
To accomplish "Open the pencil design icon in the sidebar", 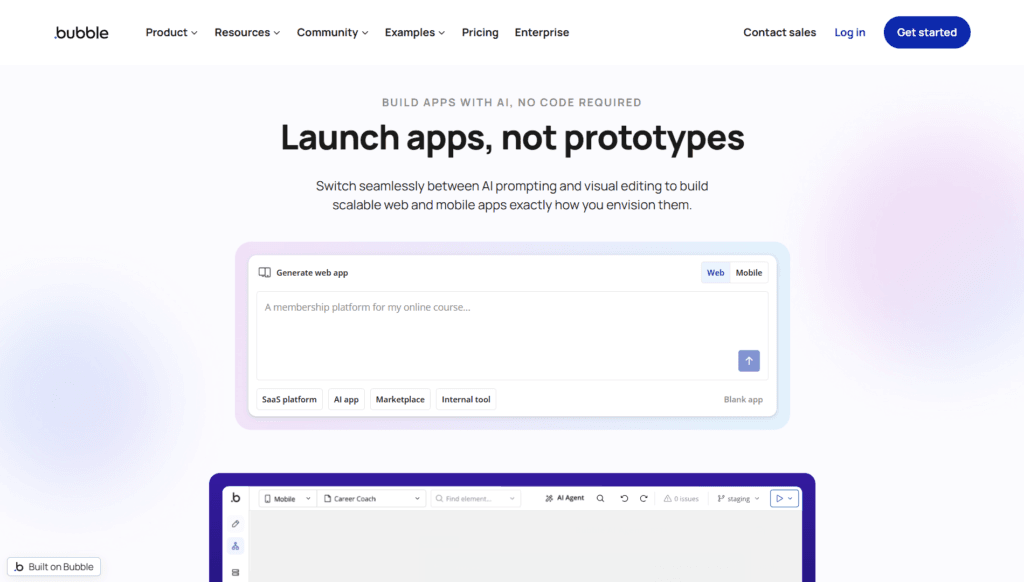I will pyautogui.click(x=235, y=523).
